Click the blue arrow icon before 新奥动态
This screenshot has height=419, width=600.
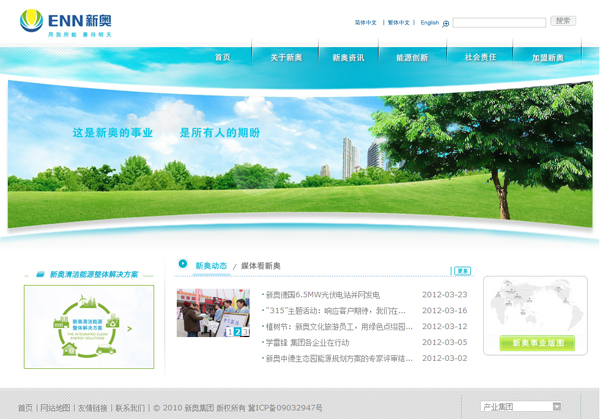[183, 264]
